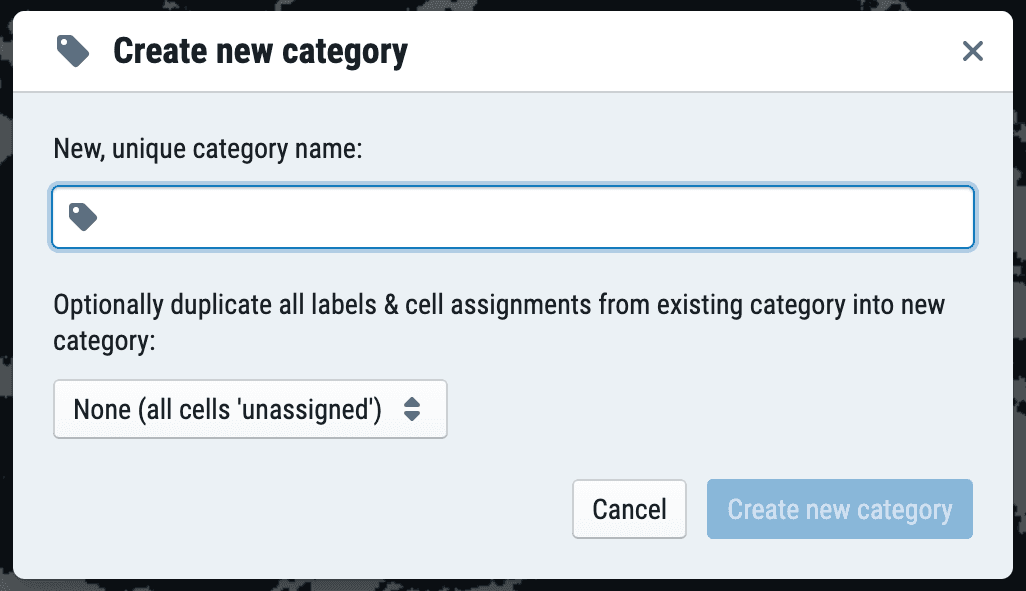This screenshot has width=1026, height=591.
Task: Click the price-tag glyph beside 'Create new category'
Action: tap(72, 50)
